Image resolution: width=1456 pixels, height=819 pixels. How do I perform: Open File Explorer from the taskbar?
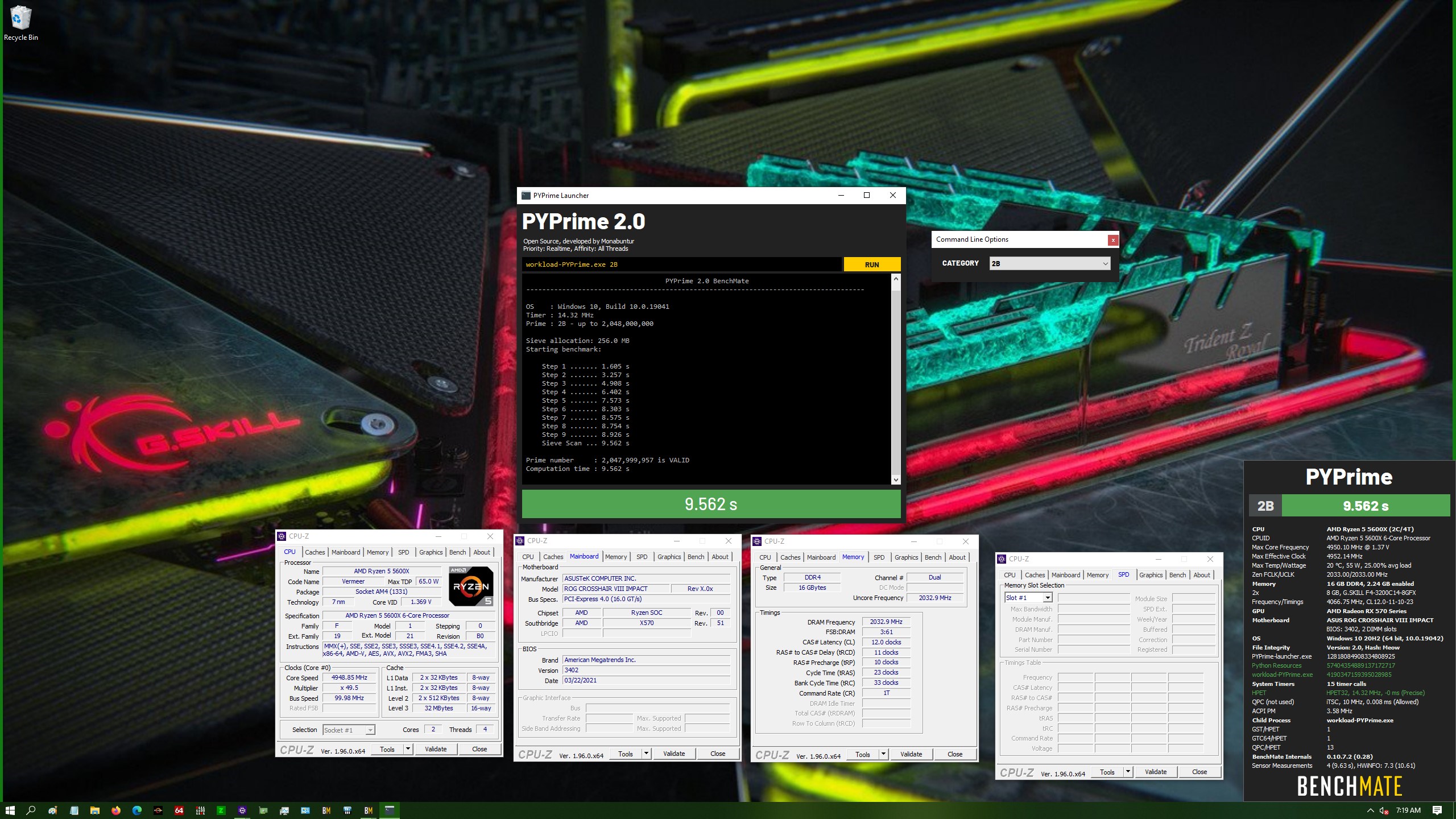[x=95, y=810]
